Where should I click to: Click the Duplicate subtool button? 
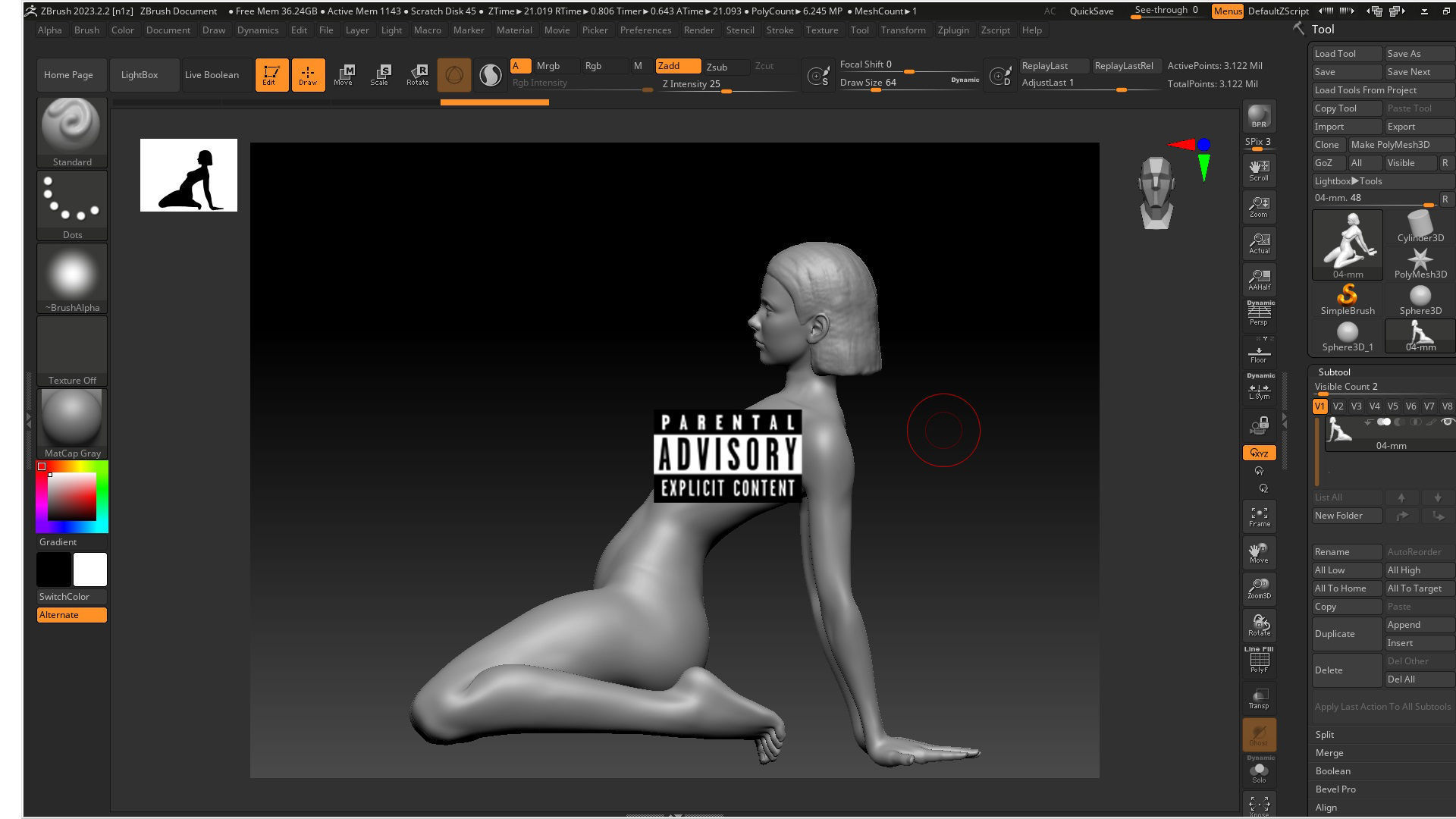pyautogui.click(x=1348, y=633)
